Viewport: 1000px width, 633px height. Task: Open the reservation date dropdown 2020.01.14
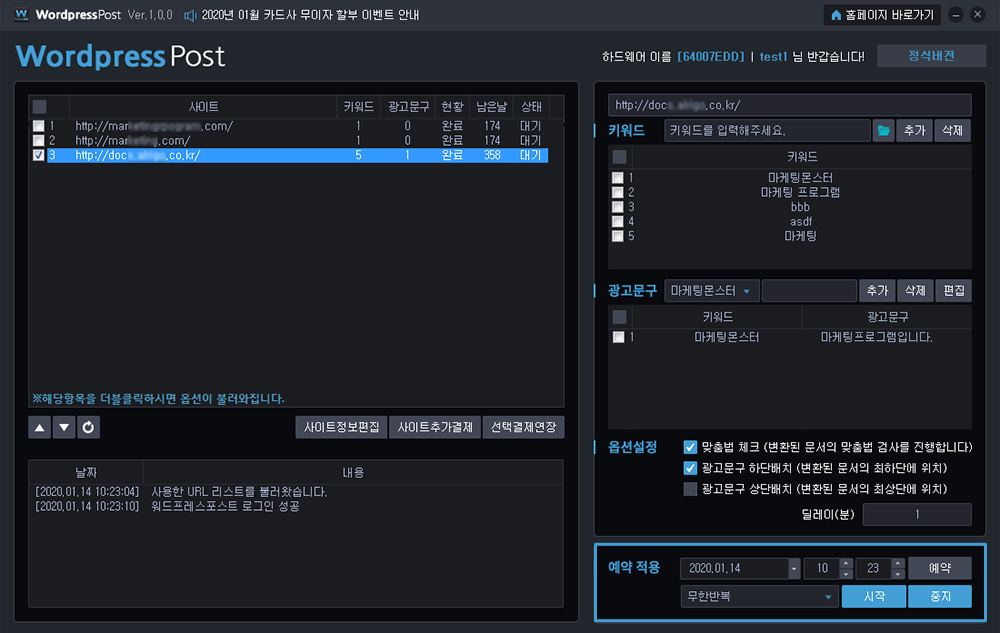[794, 568]
